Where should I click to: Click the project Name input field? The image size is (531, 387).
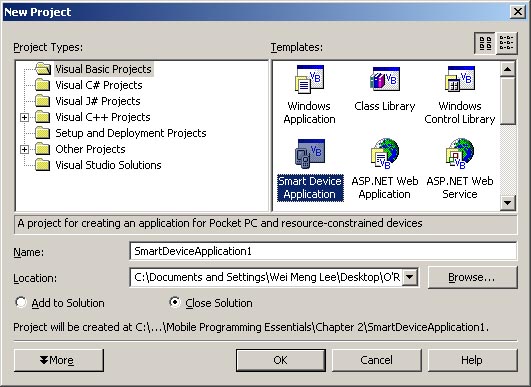(323, 251)
